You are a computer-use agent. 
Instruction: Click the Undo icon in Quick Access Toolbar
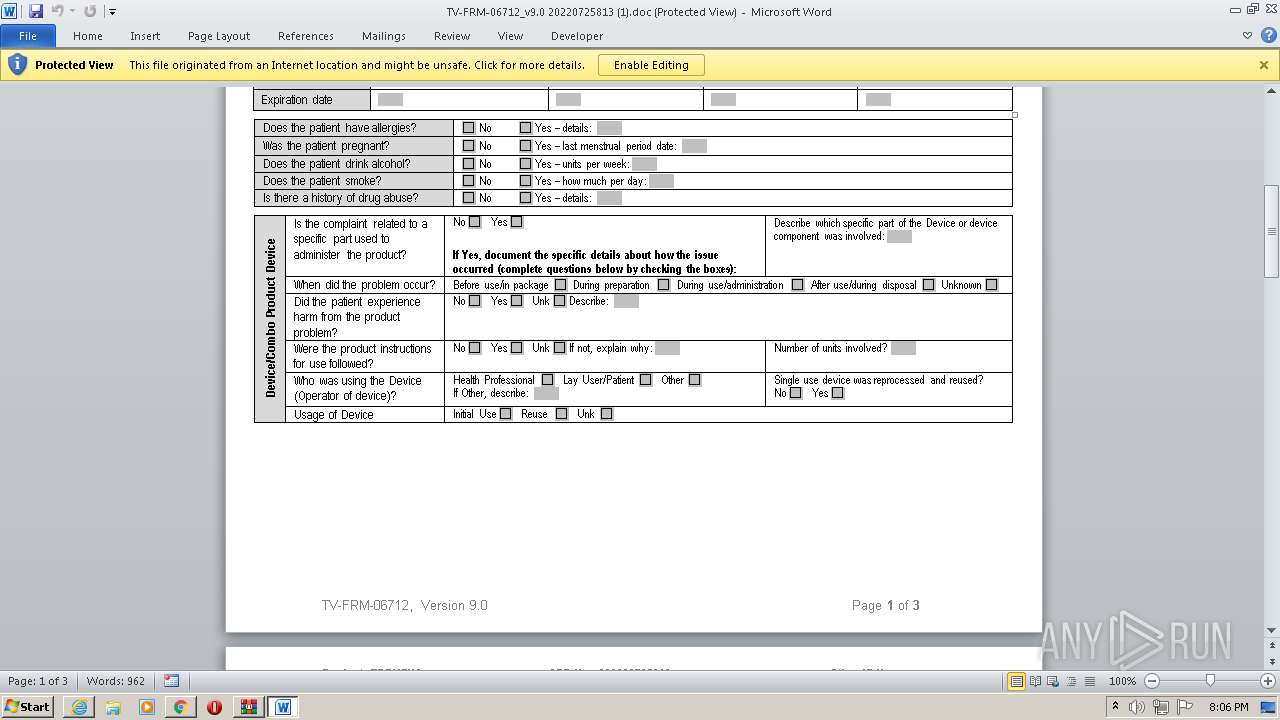57,11
